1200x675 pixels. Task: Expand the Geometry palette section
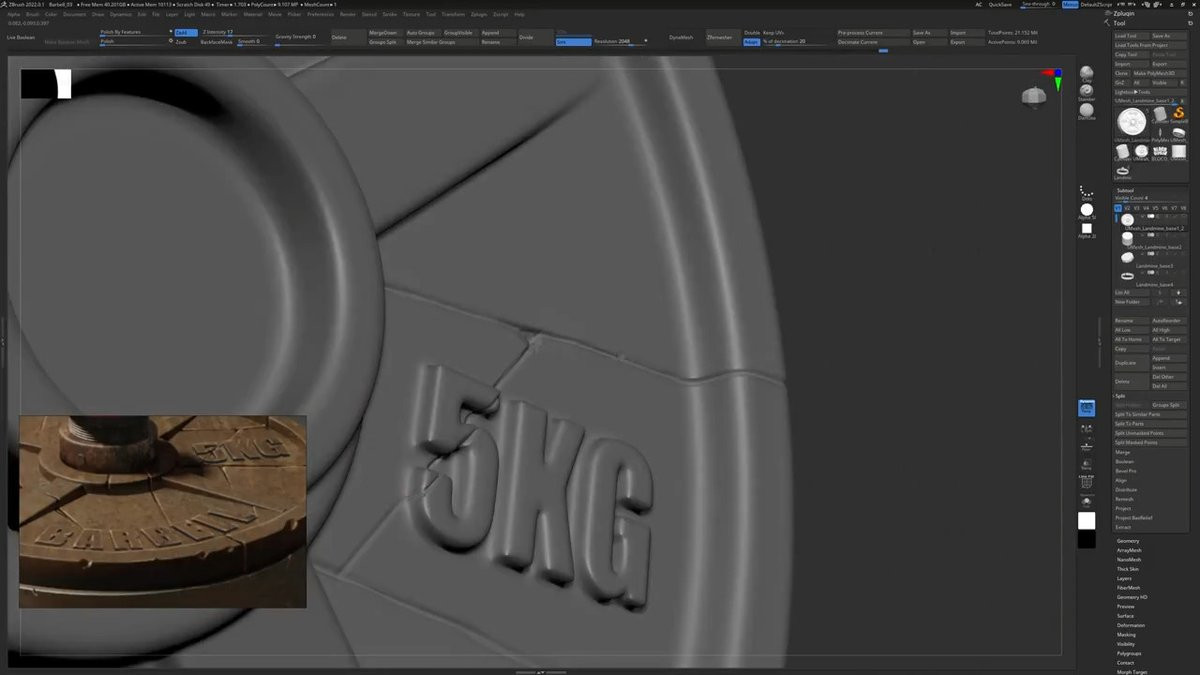coord(1128,541)
